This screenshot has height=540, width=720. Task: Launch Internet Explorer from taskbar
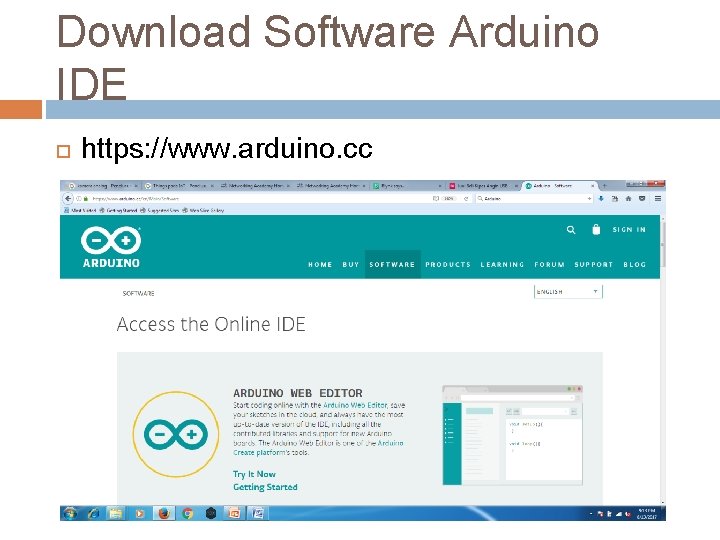coord(94,513)
